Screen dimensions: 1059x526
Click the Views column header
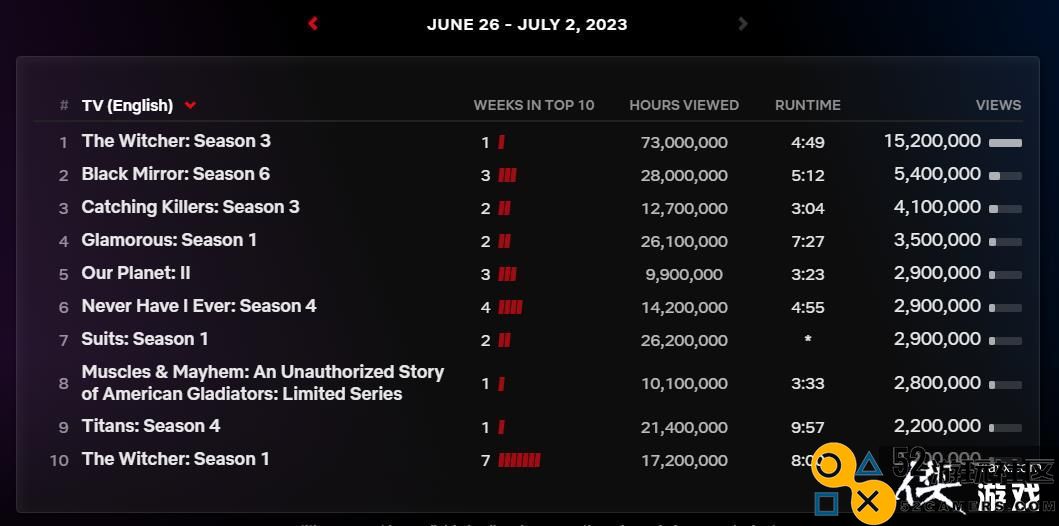[998, 105]
